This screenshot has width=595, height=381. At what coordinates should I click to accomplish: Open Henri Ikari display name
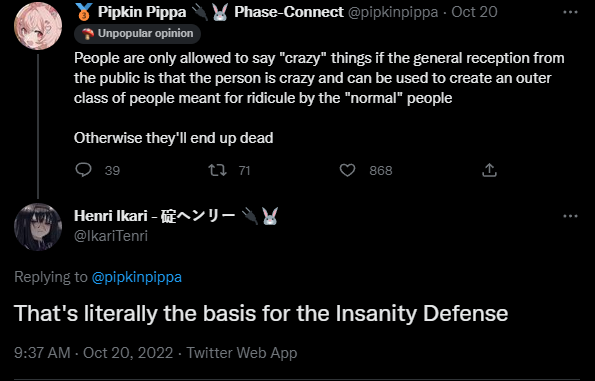(110, 216)
